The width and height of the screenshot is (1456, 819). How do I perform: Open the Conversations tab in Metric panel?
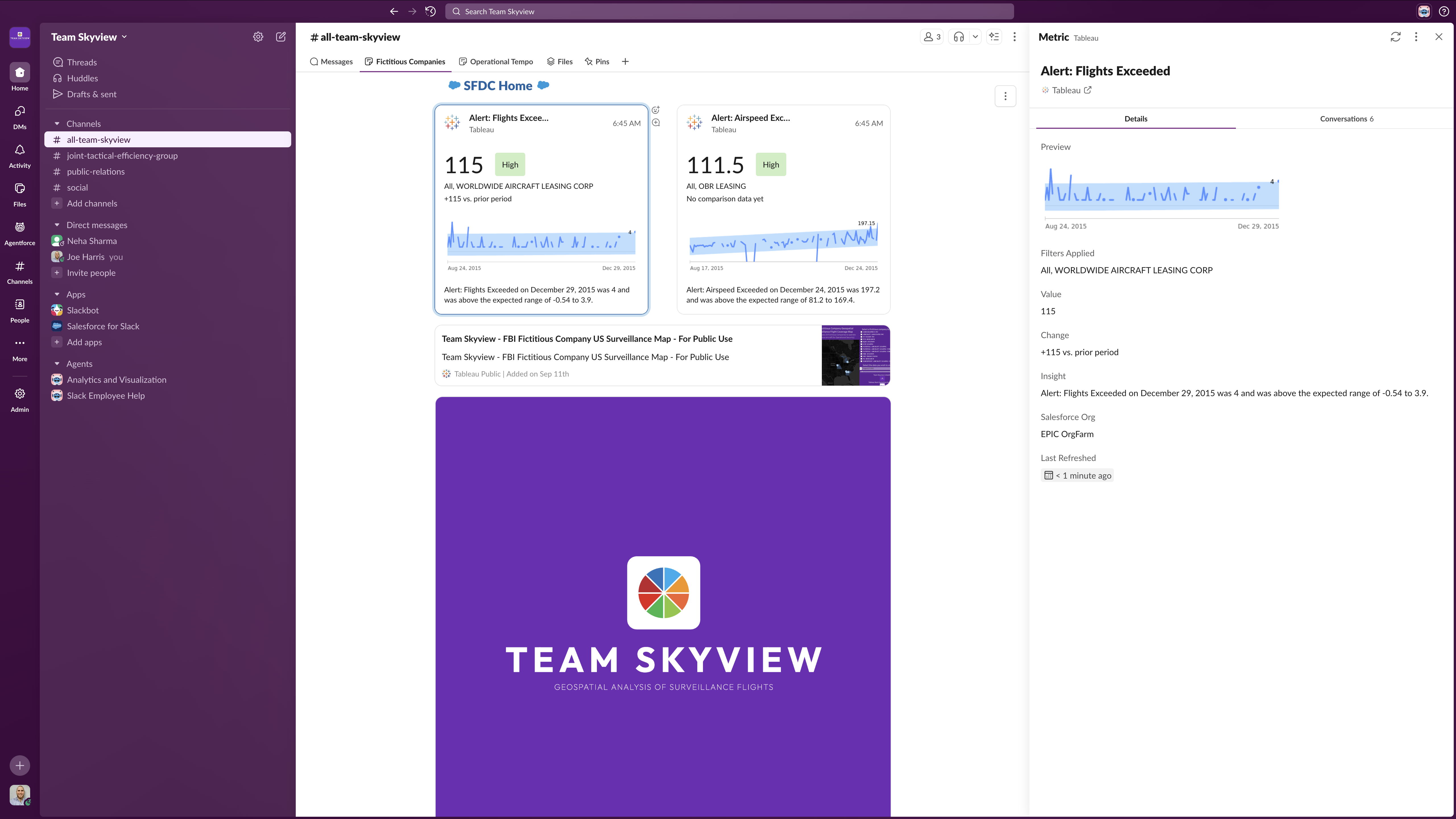tap(1346, 119)
